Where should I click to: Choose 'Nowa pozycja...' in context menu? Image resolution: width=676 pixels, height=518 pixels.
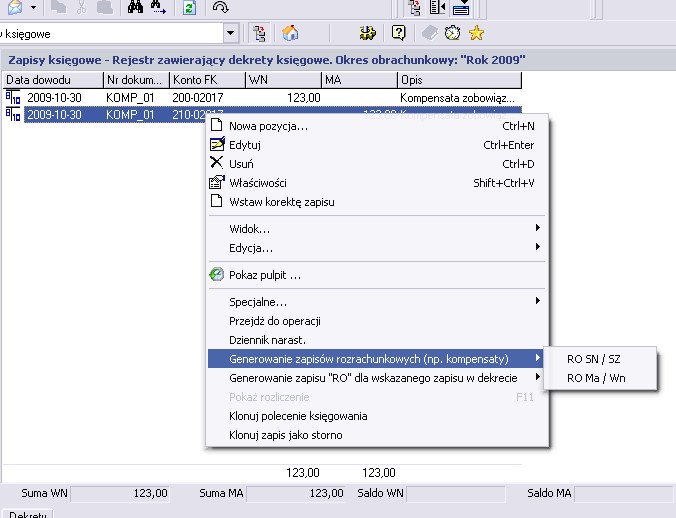pyautogui.click(x=377, y=126)
